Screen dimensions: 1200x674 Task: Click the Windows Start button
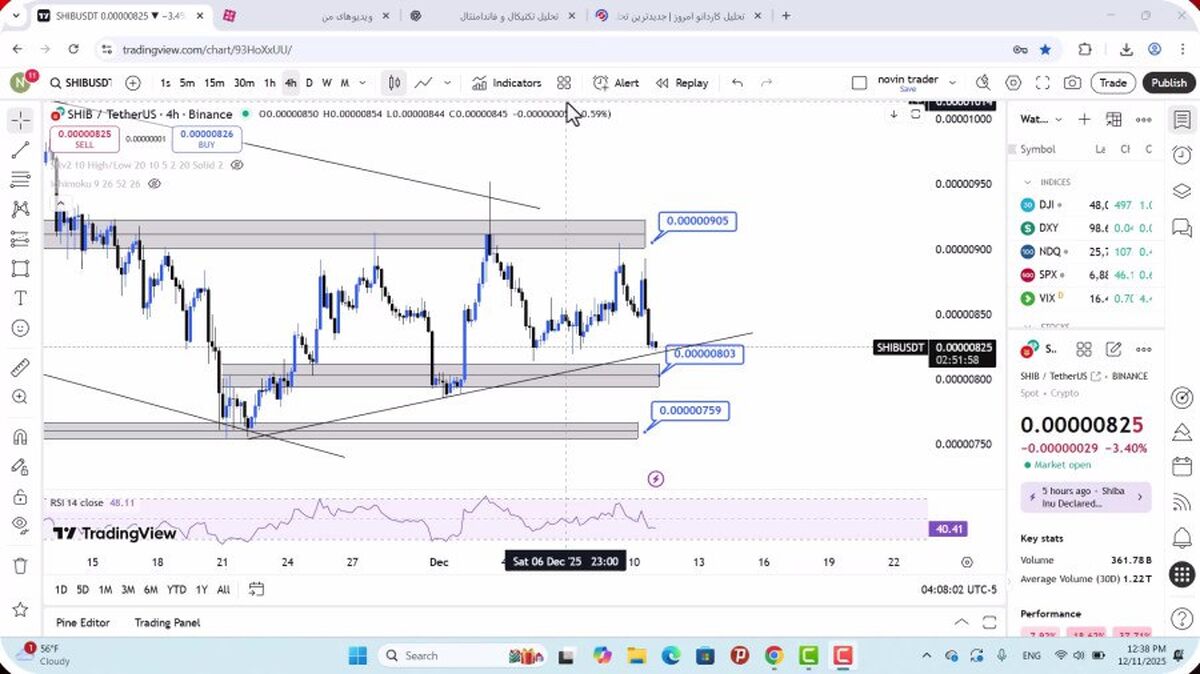click(x=357, y=656)
